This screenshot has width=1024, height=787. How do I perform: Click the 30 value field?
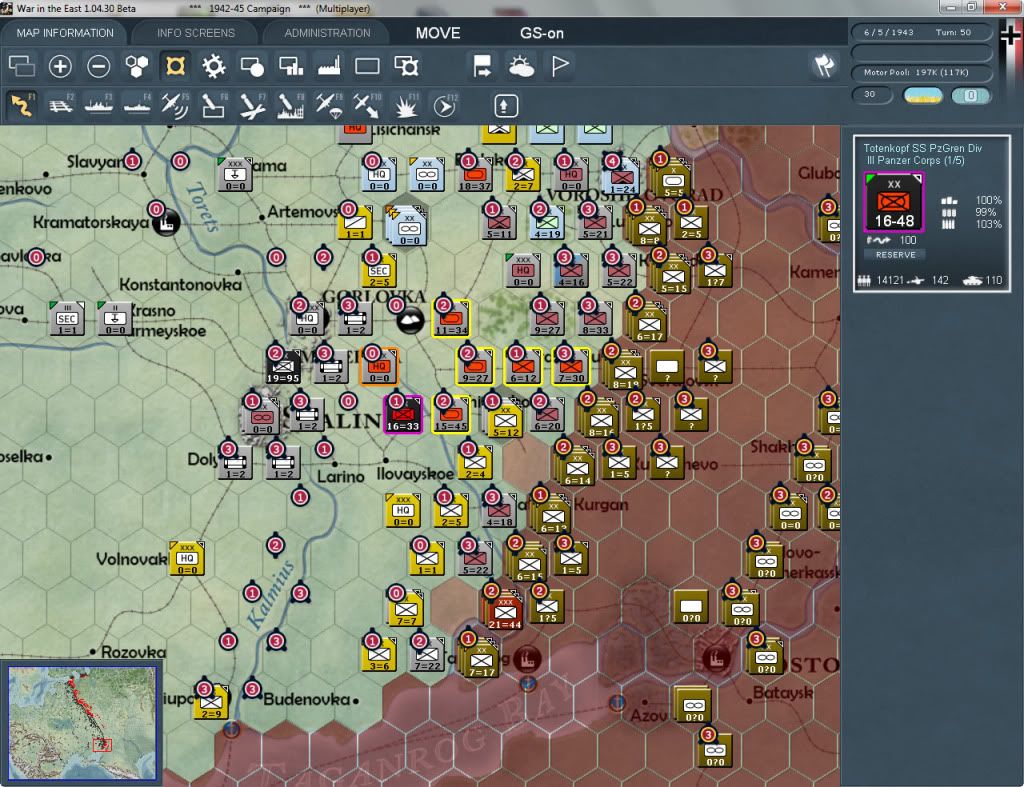tap(872, 95)
